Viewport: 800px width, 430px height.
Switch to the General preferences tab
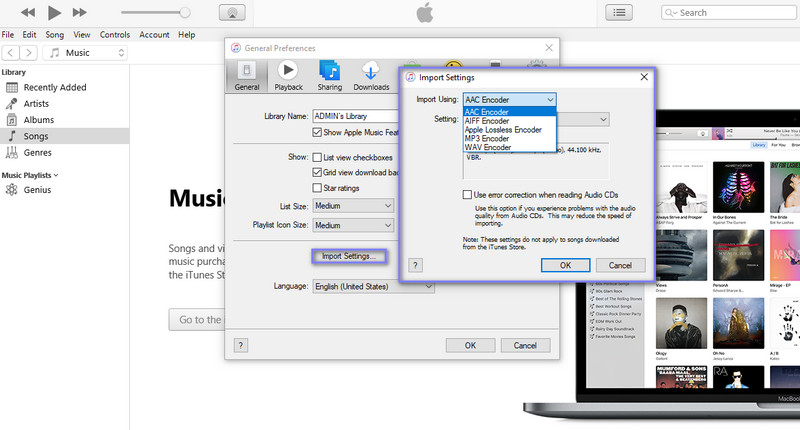[247, 76]
